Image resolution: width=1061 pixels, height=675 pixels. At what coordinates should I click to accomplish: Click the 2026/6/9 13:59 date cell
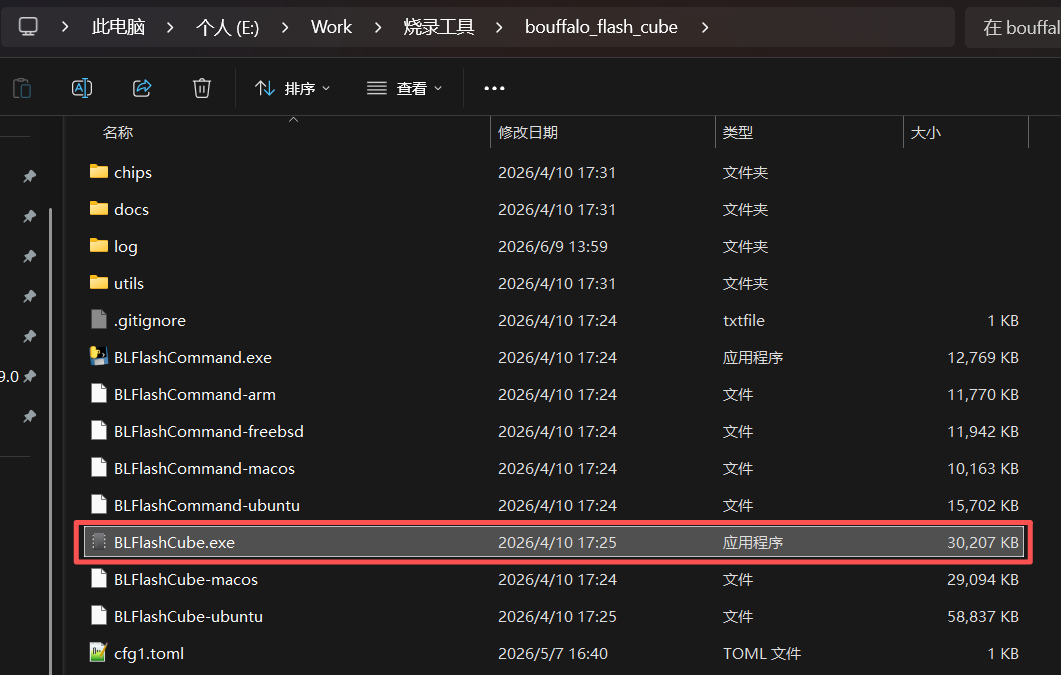[553, 246]
